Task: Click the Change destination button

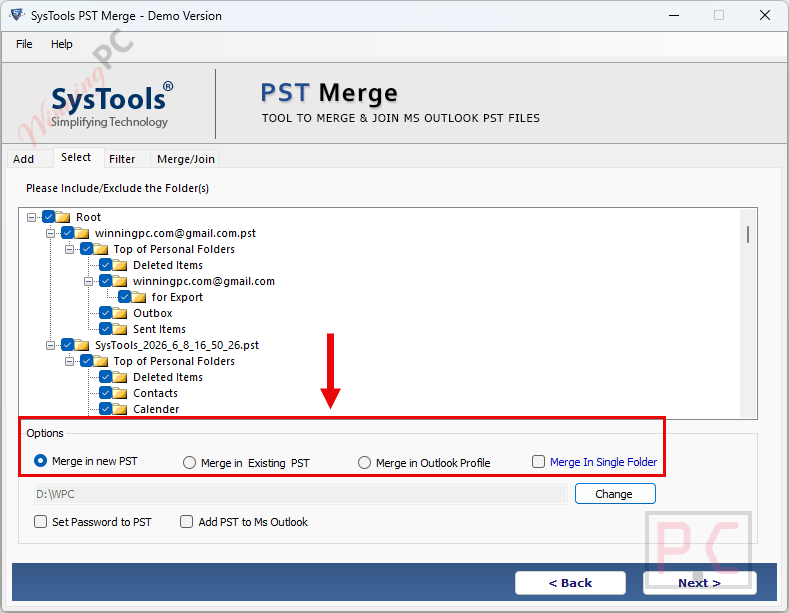Action: click(x=615, y=494)
